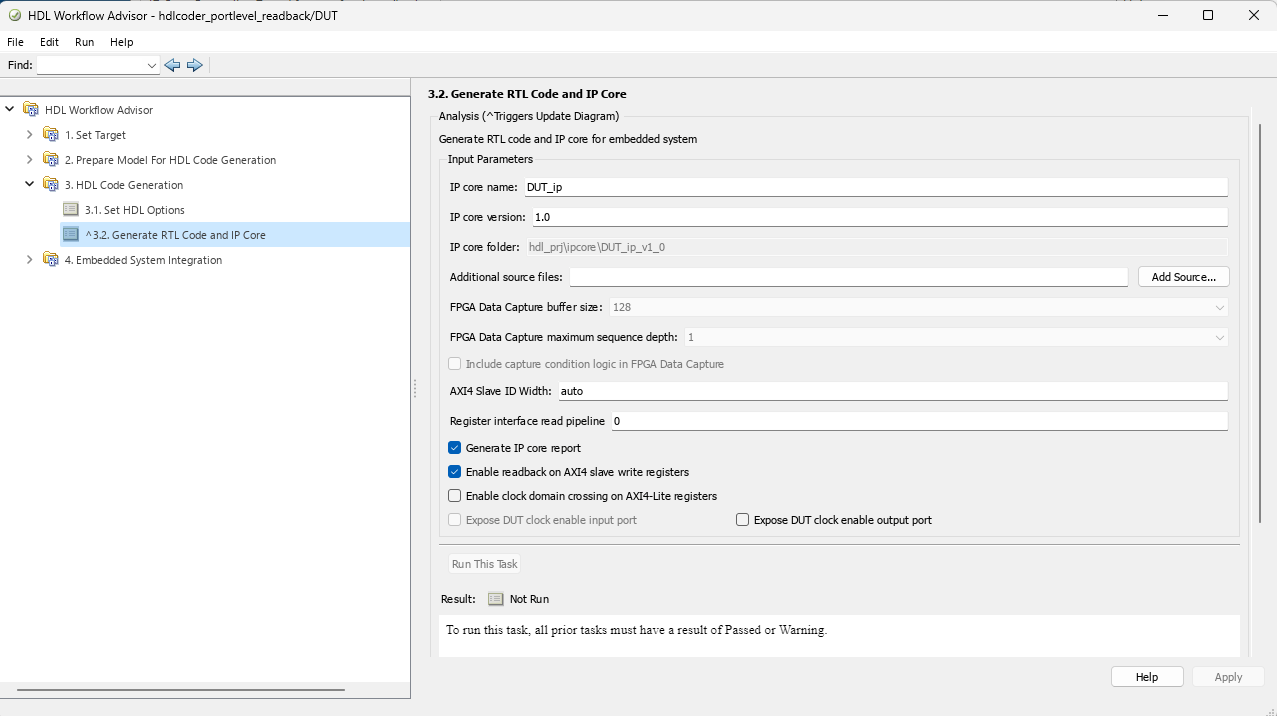Screen dimensions: 1277x716
Task: Enable clock domain crossing on AXI4-Lite registers
Action: [x=455, y=496]
